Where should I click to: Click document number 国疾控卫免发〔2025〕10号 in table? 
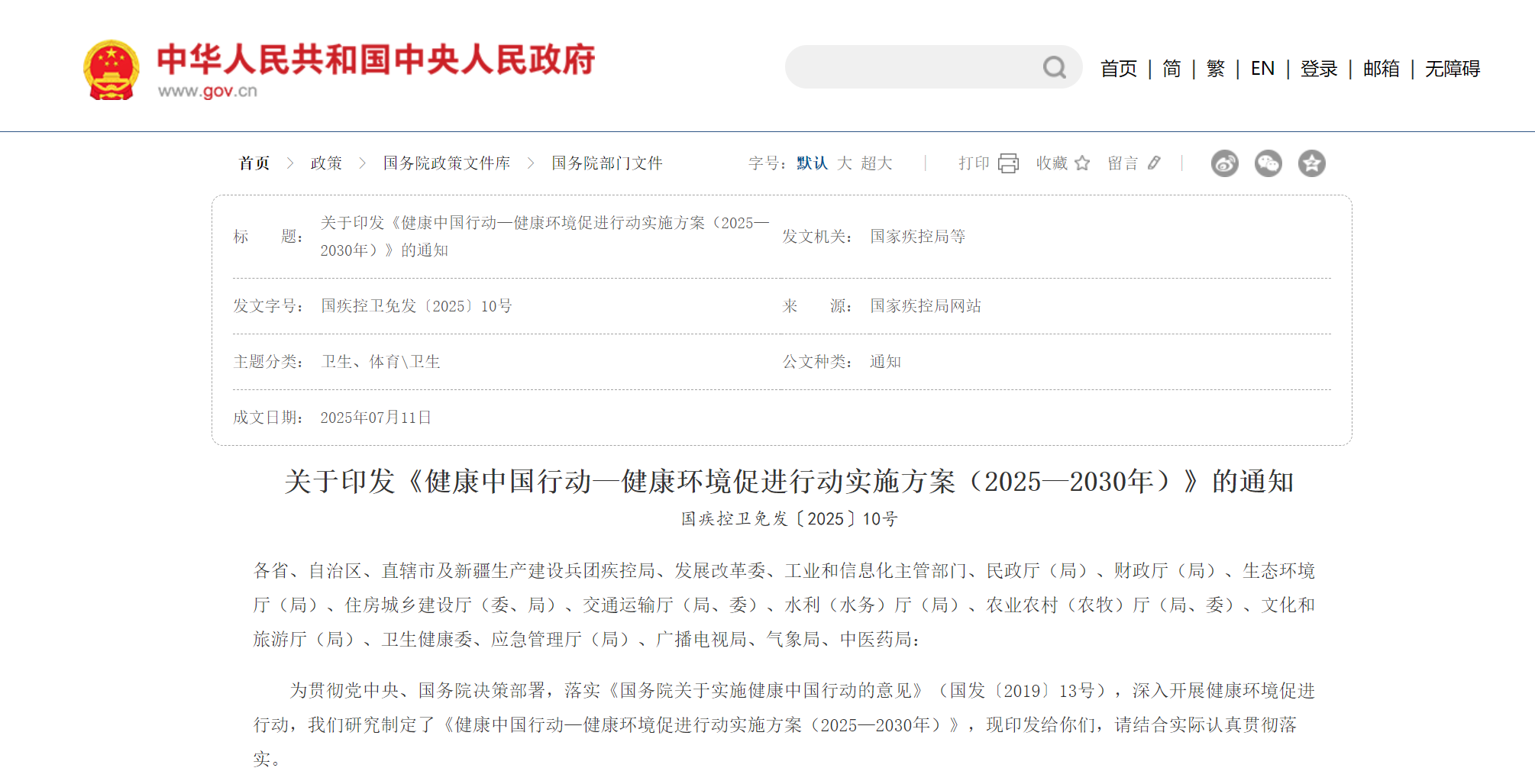point(416,306)
